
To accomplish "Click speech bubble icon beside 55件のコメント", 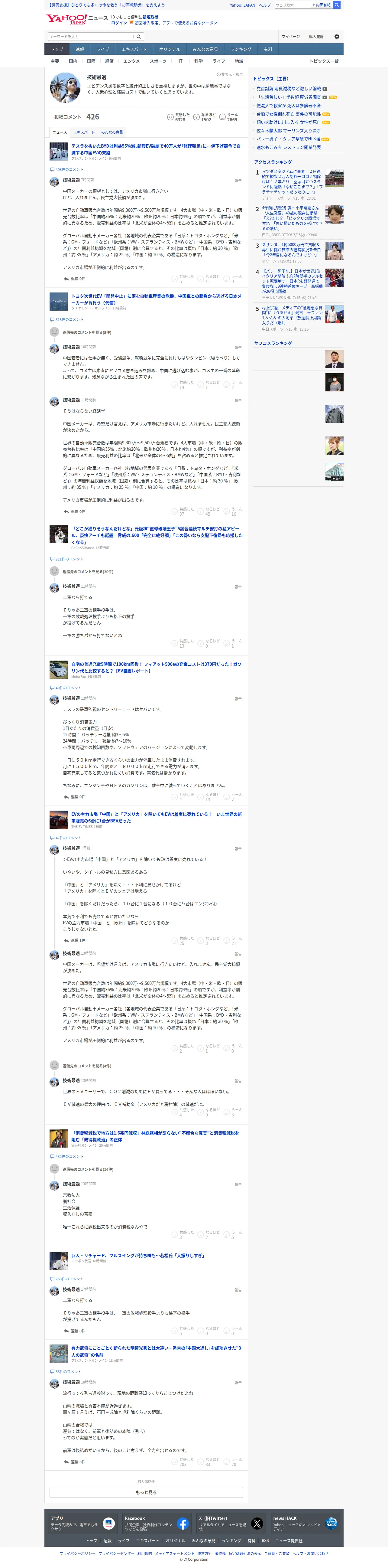I will pos(52,1371).
